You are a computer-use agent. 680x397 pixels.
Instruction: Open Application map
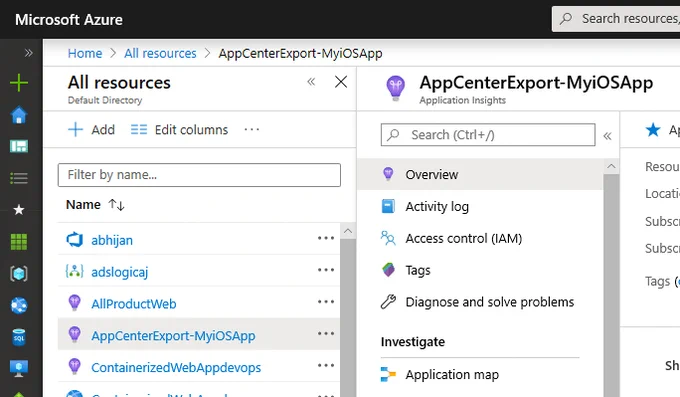[x=452, y=374]
